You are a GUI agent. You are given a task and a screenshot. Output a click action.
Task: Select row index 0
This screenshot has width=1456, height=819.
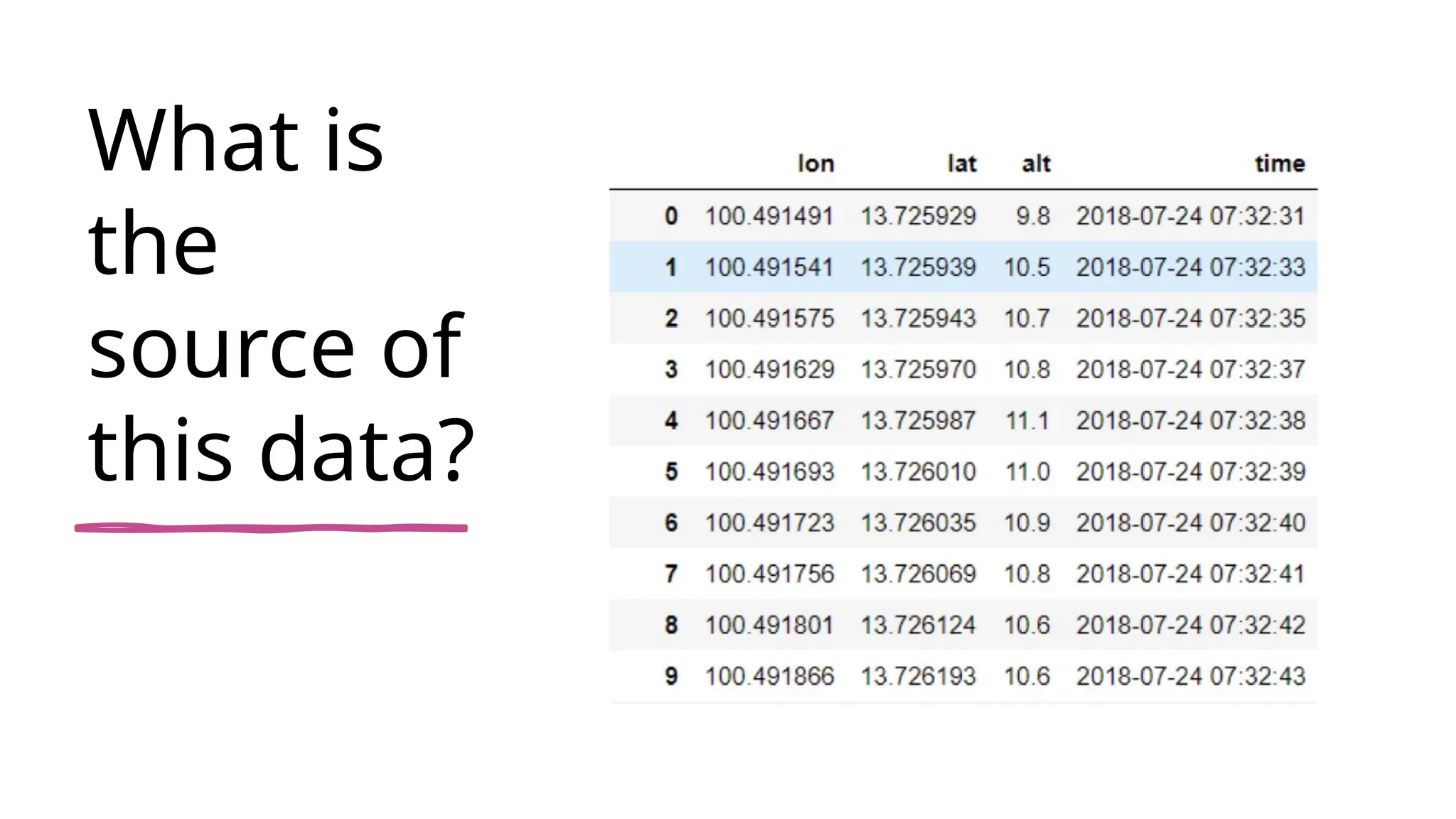tap(671, 215)
